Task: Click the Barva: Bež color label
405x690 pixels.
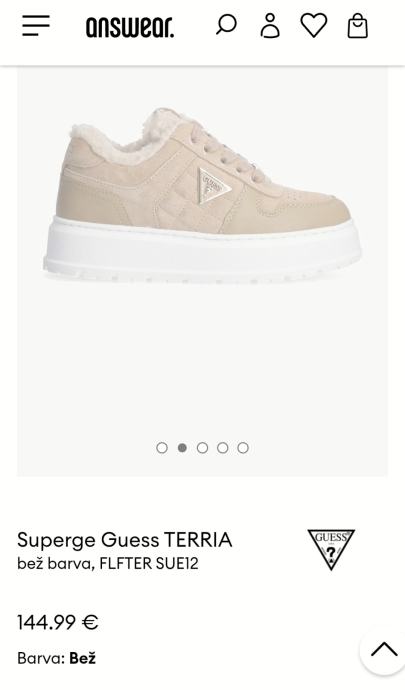Action: click(x=56, y=658)
